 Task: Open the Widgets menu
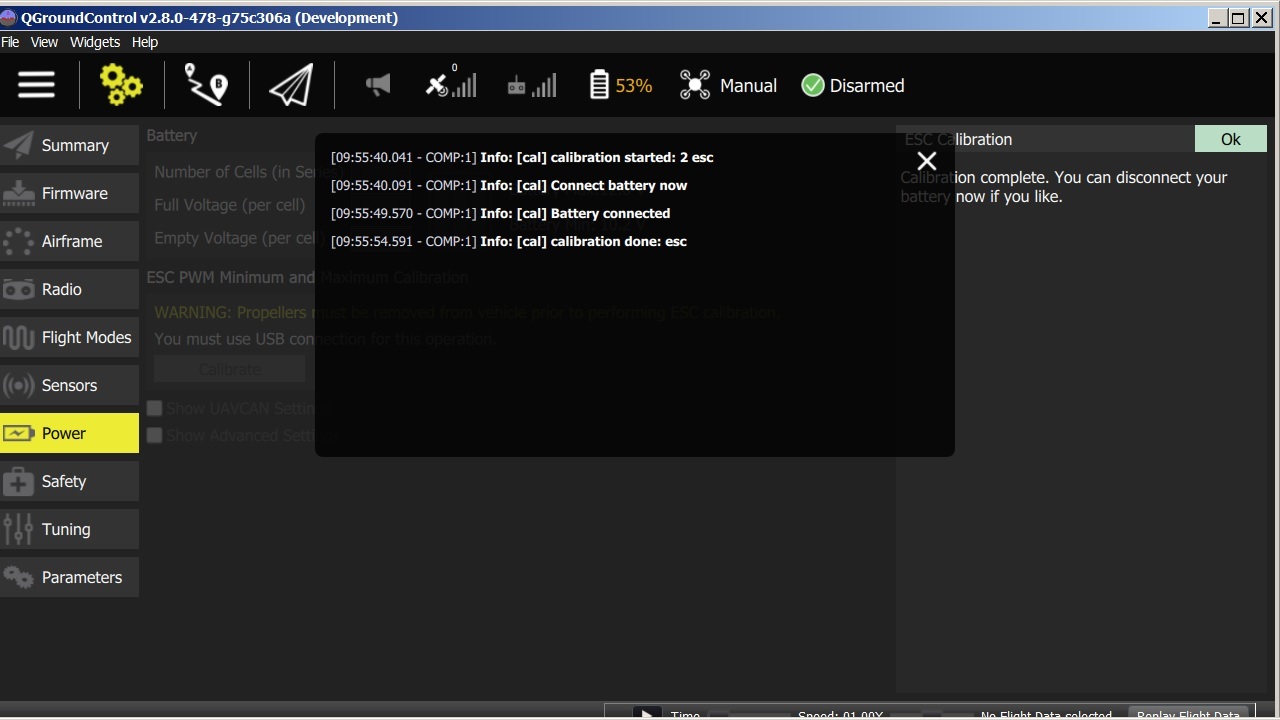point(95,42)
